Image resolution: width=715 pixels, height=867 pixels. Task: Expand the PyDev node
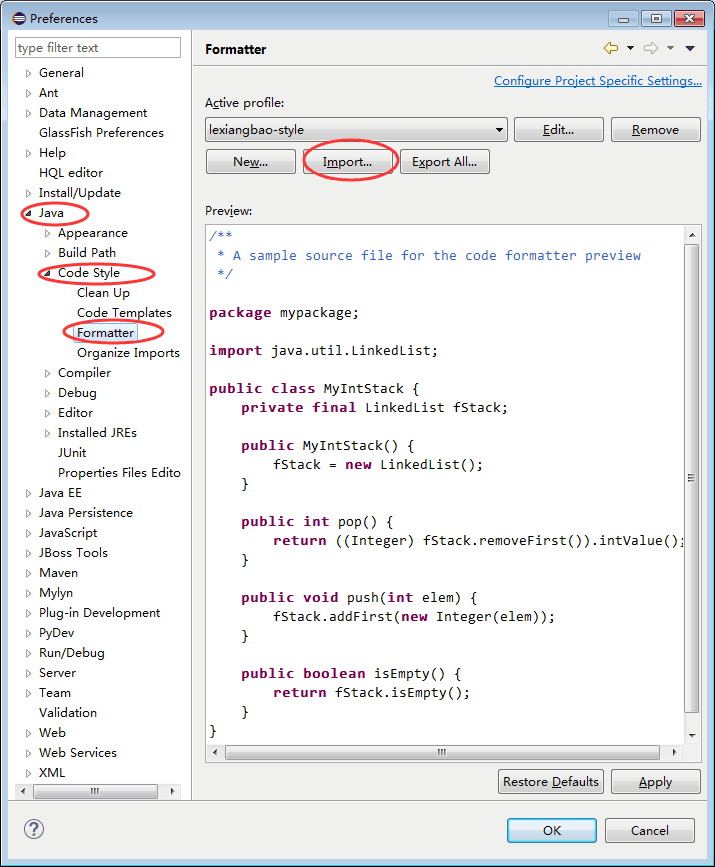coord(28,633)
